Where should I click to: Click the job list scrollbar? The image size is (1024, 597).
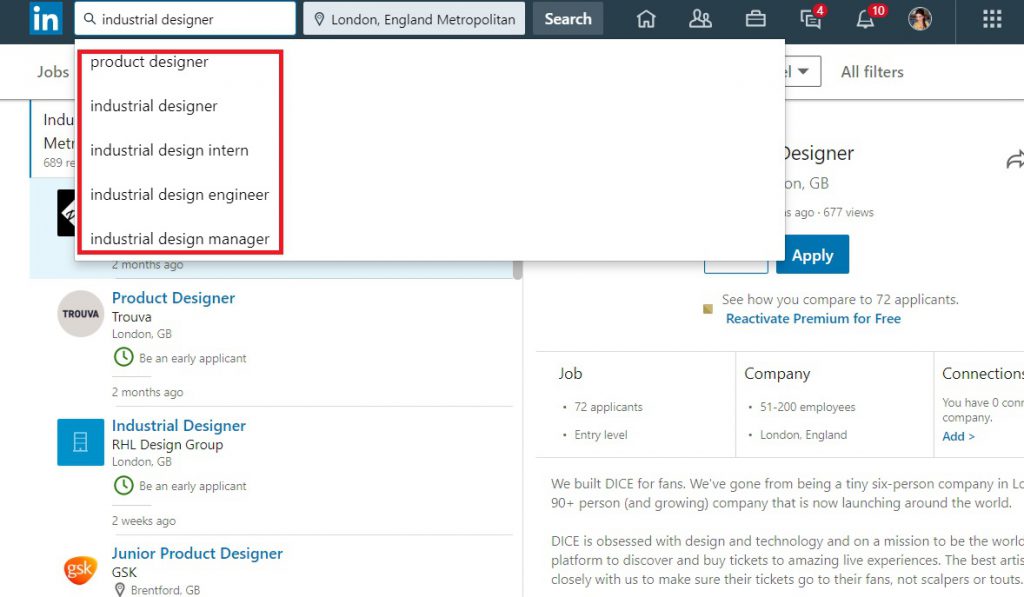[x=517, y=270]
